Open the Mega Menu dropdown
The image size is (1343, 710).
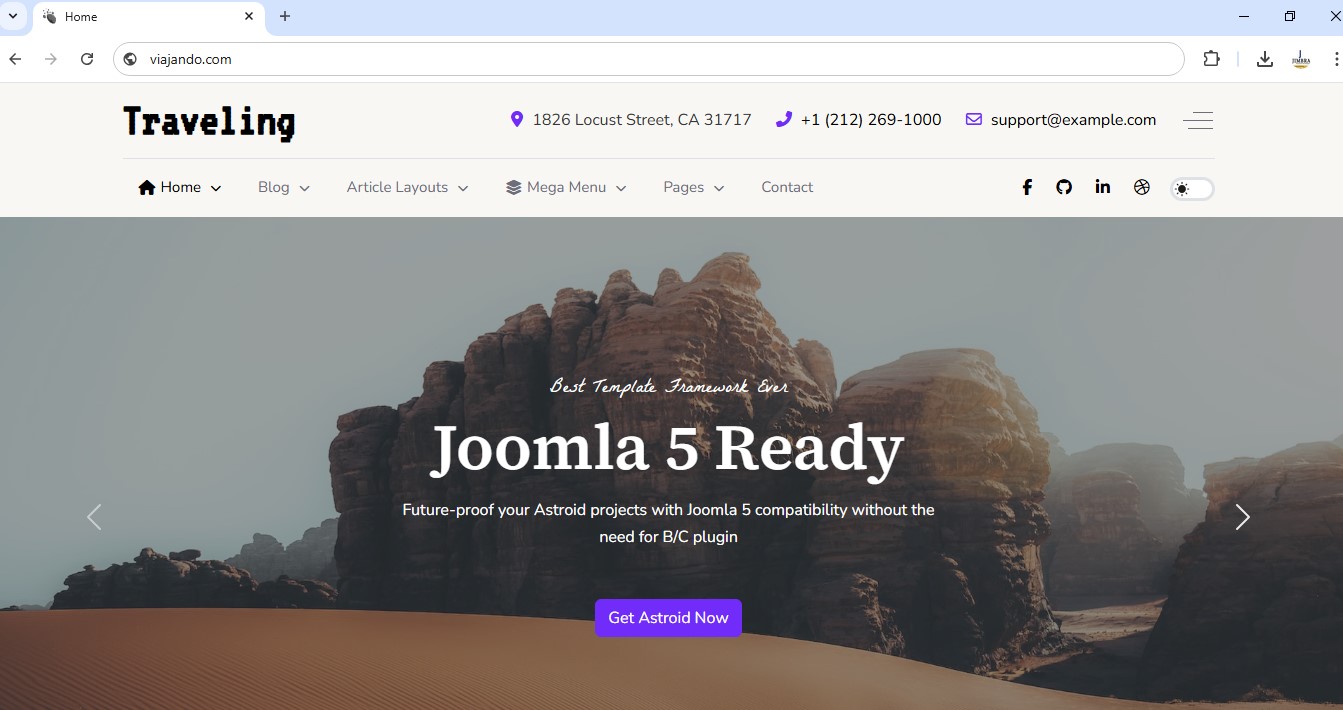pyautogui.click(x=566, y=187)
